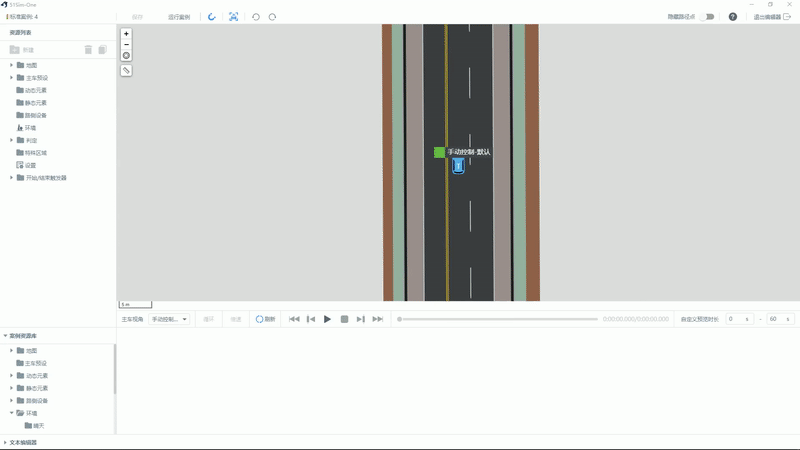The width and height of the screenshot is (800, 450).
Task: Click the 资源列表 panel title
Action: [20, 32]
